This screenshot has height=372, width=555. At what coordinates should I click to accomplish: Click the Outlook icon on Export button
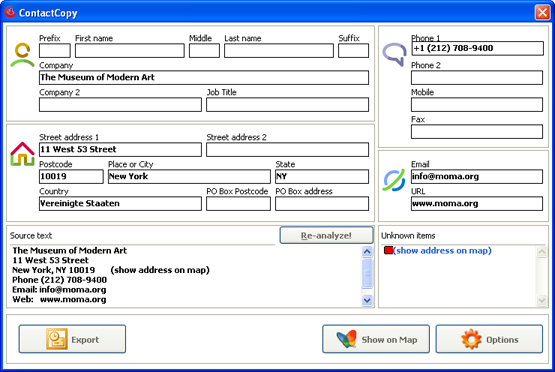(57, 339)
